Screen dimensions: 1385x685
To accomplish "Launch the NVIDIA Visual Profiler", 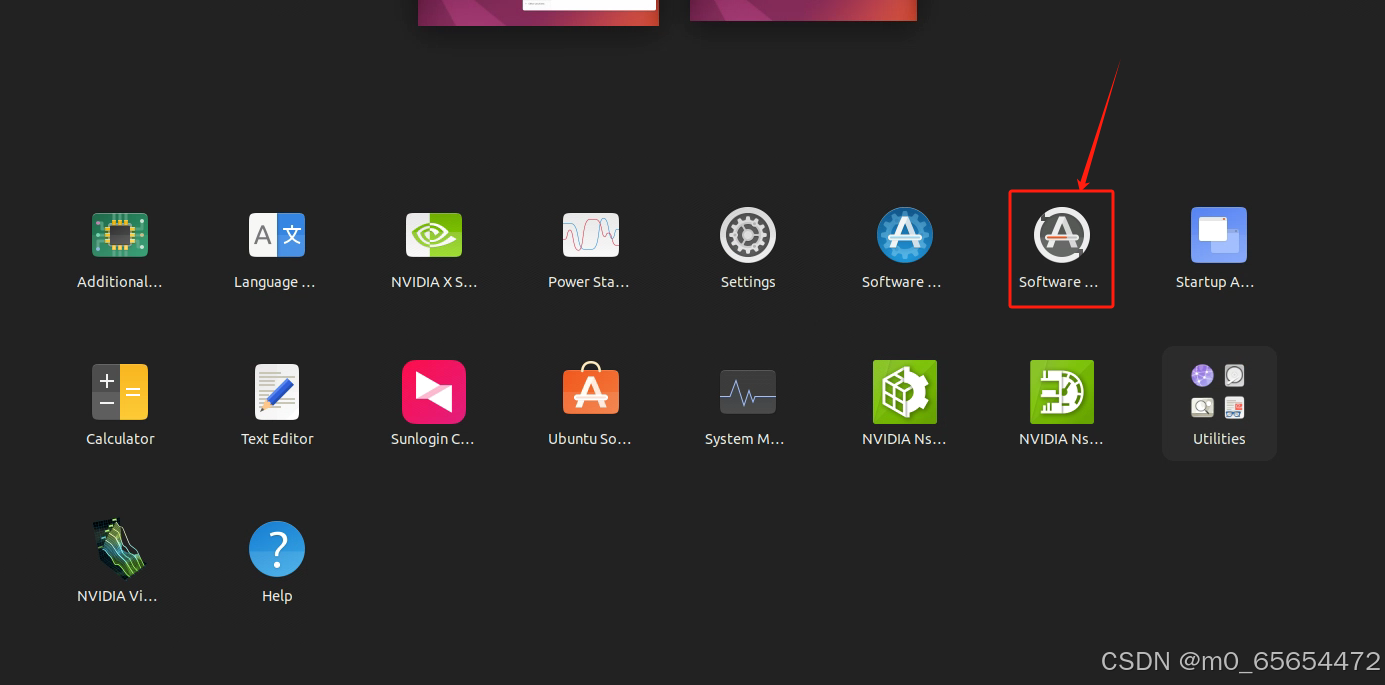I will (x=120, y=548).
